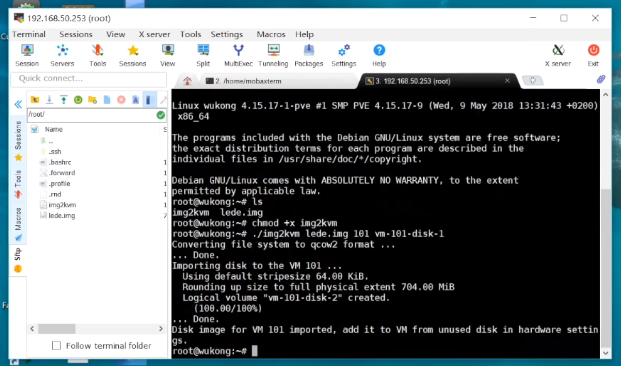Click the red Exit power icon
Viewport: 621px width, 366px height.
593,55
